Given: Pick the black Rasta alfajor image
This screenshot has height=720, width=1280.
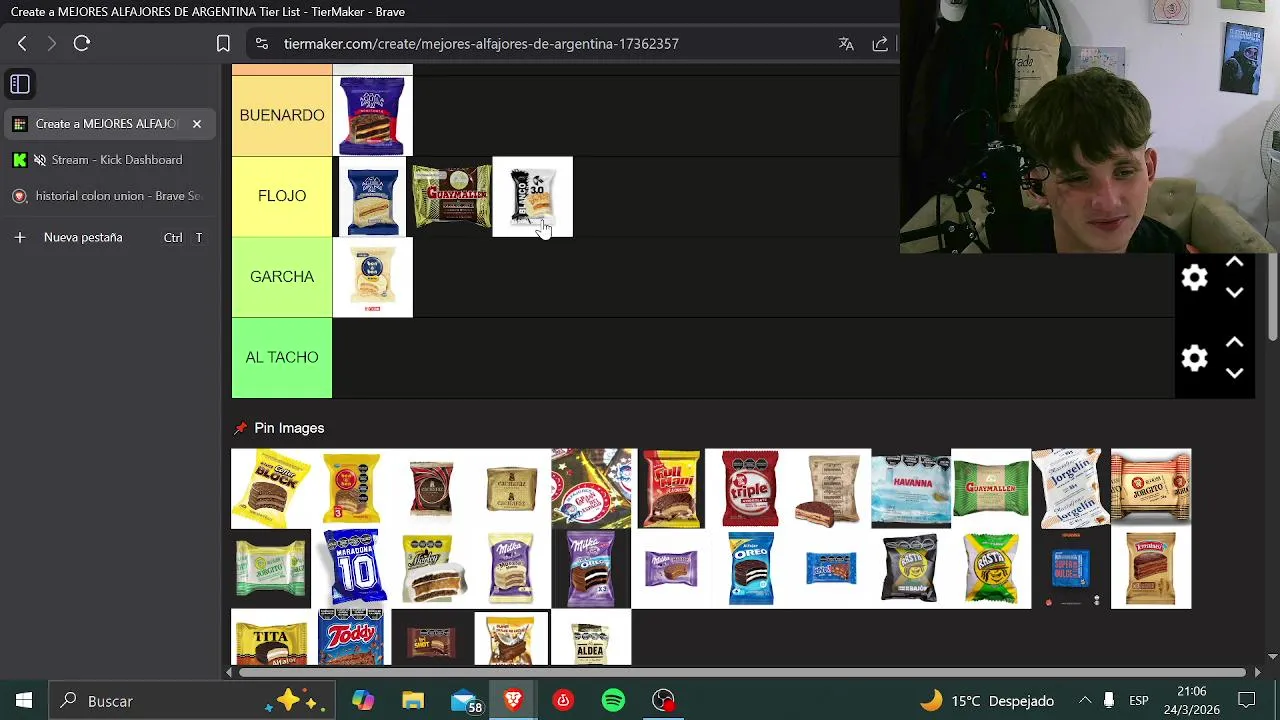Looking at the screenshot, I should coord(911,568).
